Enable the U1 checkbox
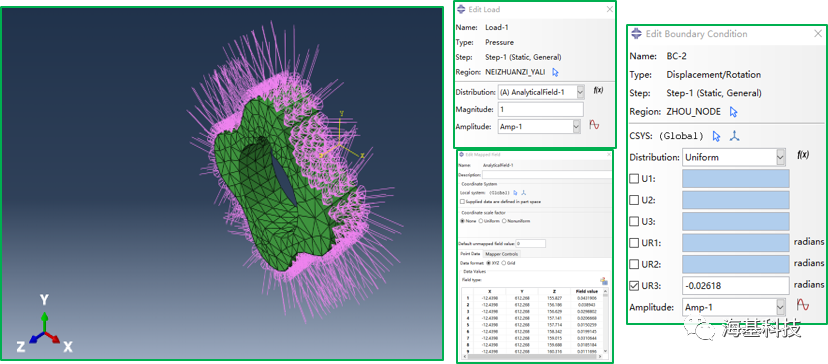Viewport: 828px width, 364px height. click(x=635, y=179)
